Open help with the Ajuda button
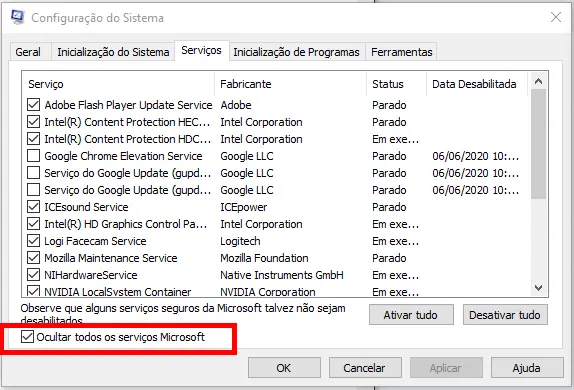Image resolution: width=574 pixels, height=390 pixels. click(526, 368)
